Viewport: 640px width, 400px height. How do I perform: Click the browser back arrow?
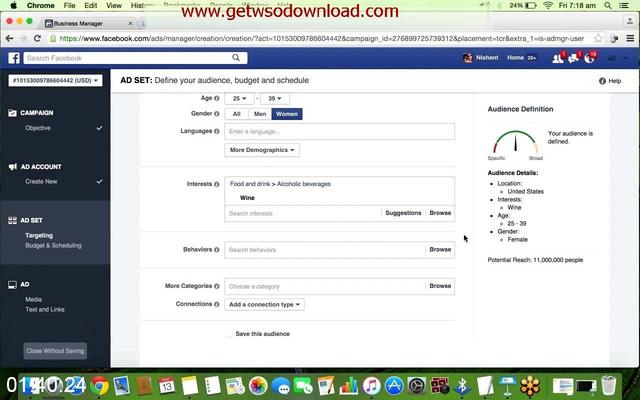click(9, 38)
